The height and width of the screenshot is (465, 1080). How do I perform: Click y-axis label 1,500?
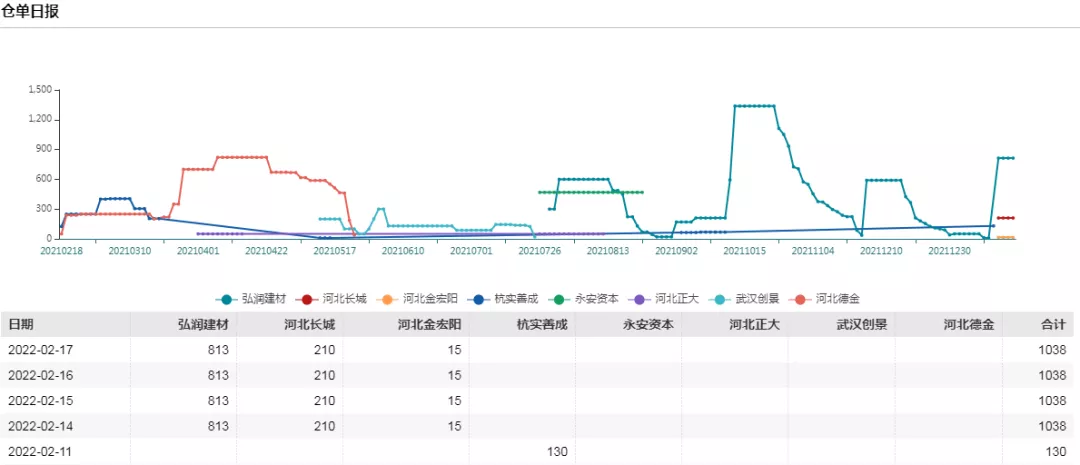tap(40, 90)
